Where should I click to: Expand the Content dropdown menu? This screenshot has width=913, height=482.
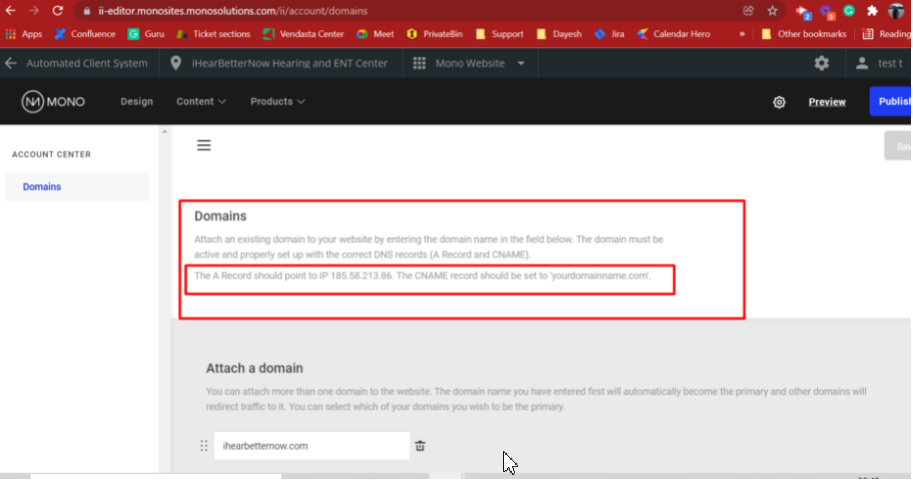tap(201, 102)
